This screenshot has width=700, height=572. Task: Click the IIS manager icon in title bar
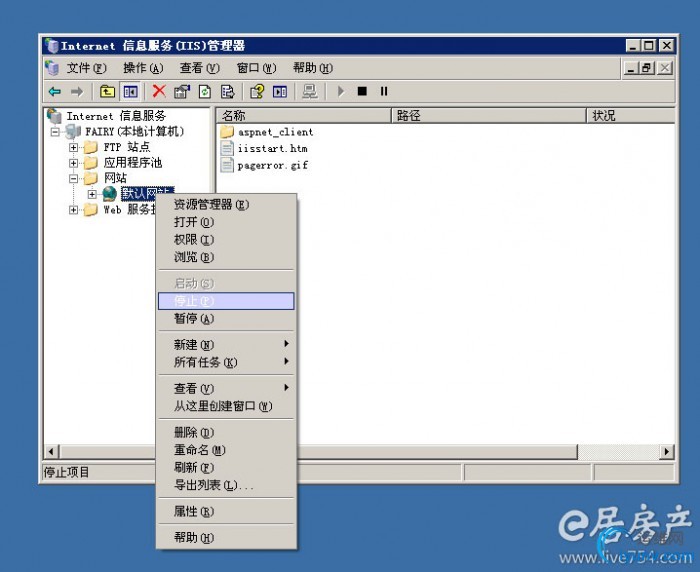(x=52, y=46)
